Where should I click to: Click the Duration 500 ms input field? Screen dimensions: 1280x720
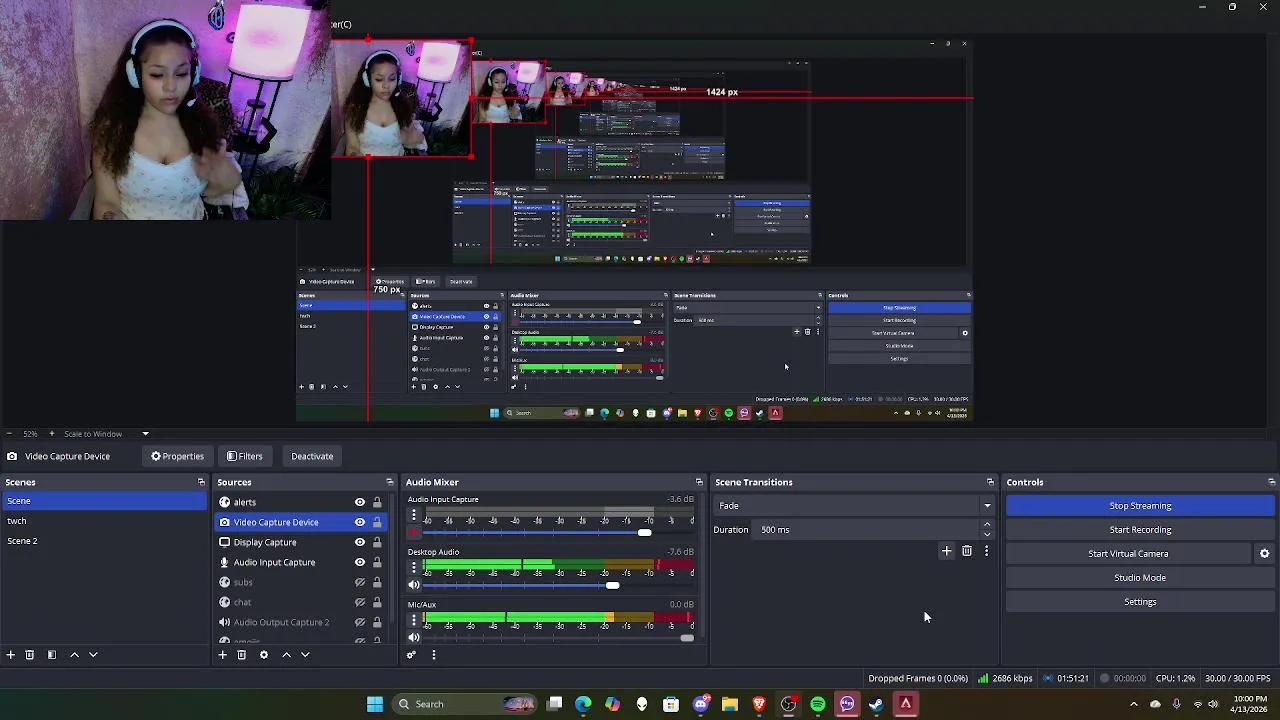pos(868,530)
